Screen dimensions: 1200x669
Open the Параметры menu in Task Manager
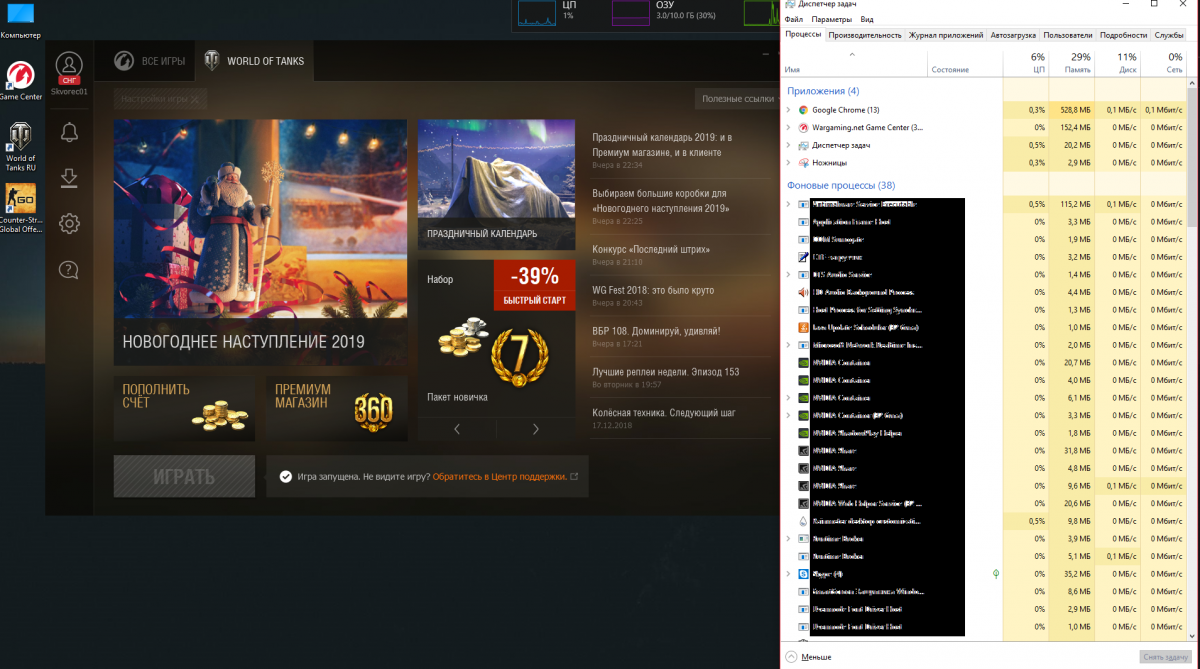point(832,19)
